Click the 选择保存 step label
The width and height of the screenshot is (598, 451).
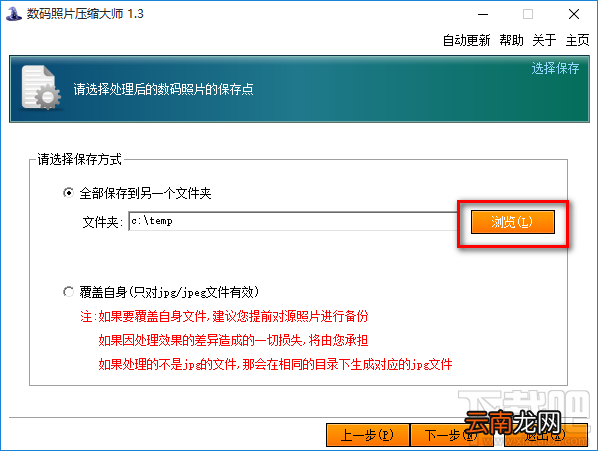(x=555, y=69)
